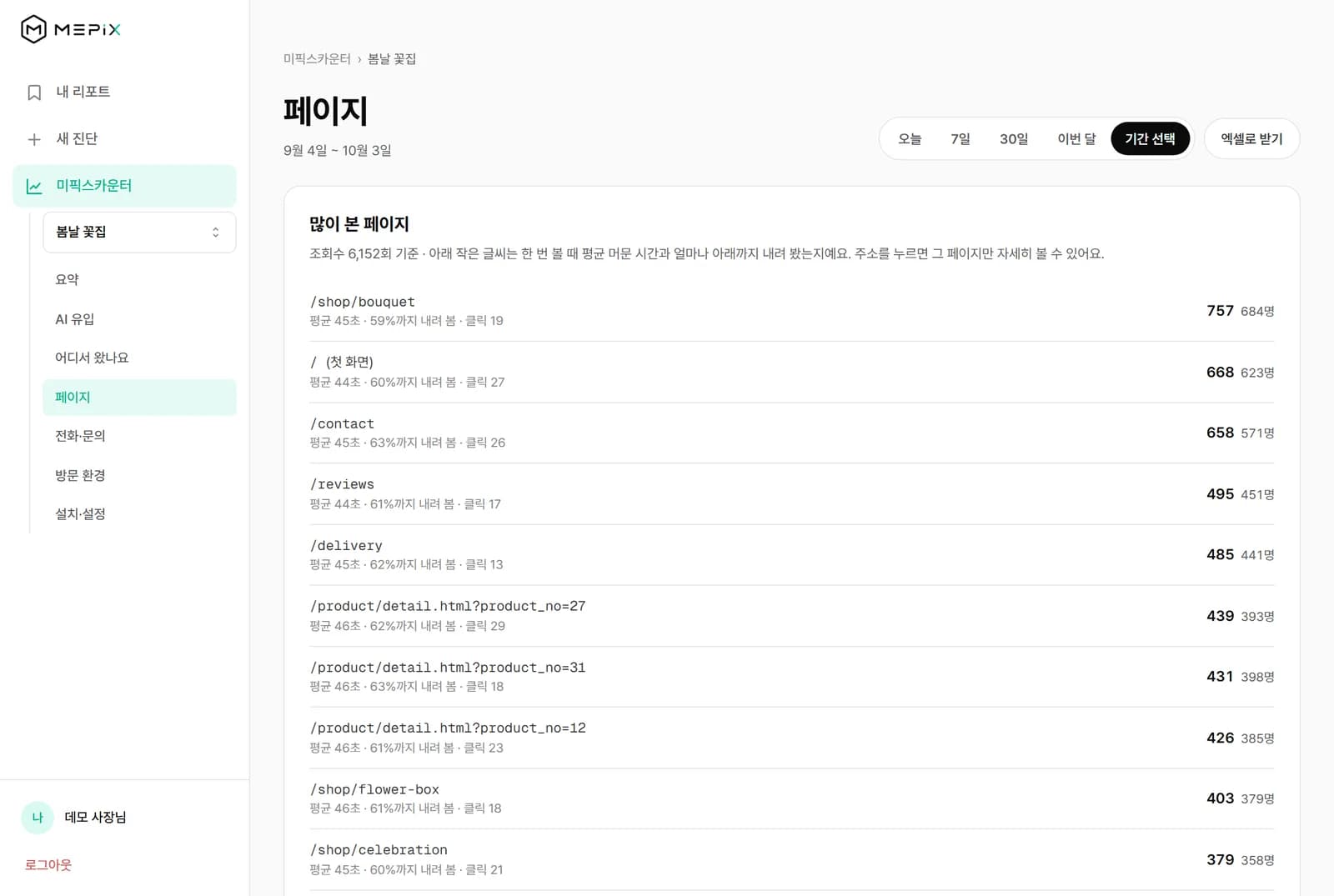Image resolution: width=1334 pixels, height=896 pixels.
Task: Open the product_no=31 detail page row
Action: click(791, 677)
